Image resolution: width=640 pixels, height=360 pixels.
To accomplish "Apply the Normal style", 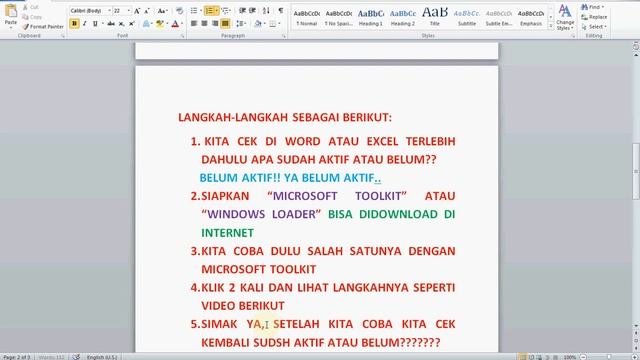I will [307, 18].
